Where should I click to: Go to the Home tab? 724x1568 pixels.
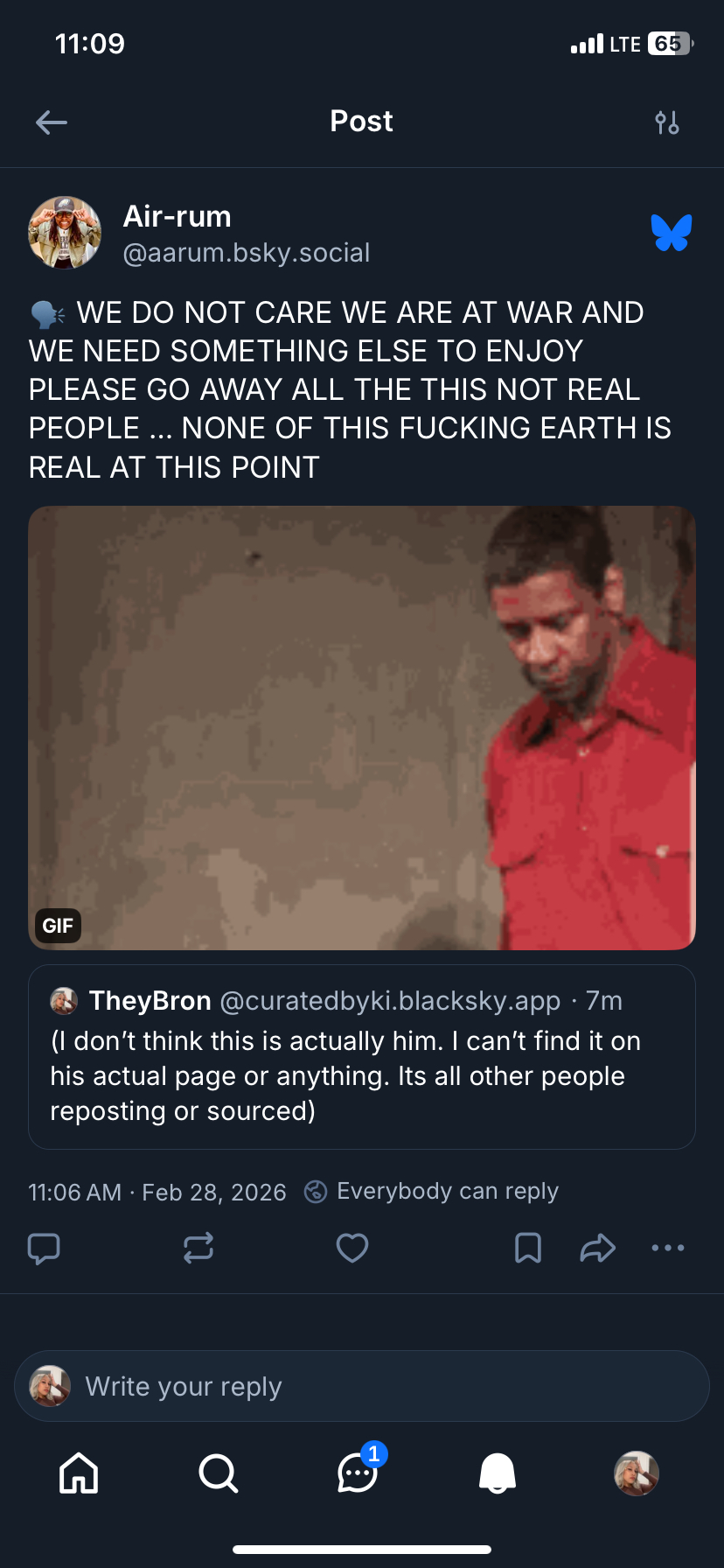pos(79,1473)
